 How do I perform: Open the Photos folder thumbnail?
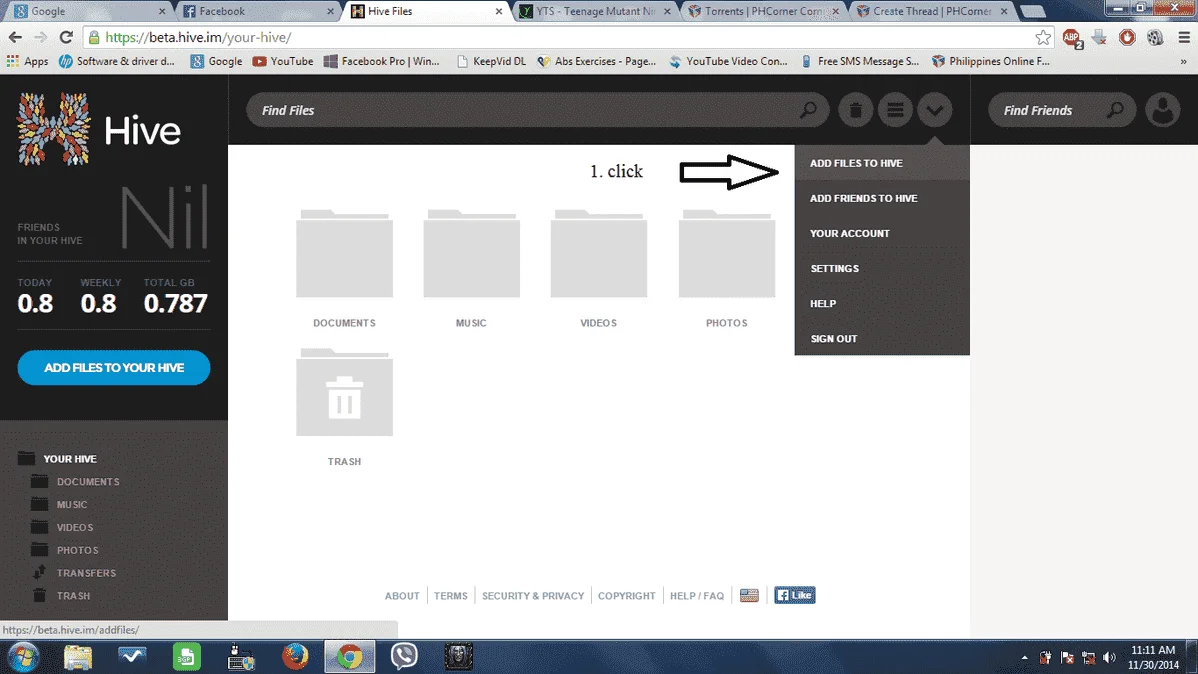pyautogui.click(x=727, y=254)
